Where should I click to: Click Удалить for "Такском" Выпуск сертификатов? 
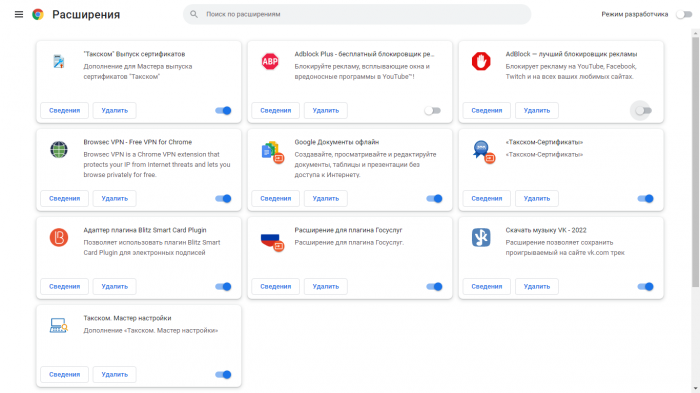pyautogui.click(x=114, y=110)
